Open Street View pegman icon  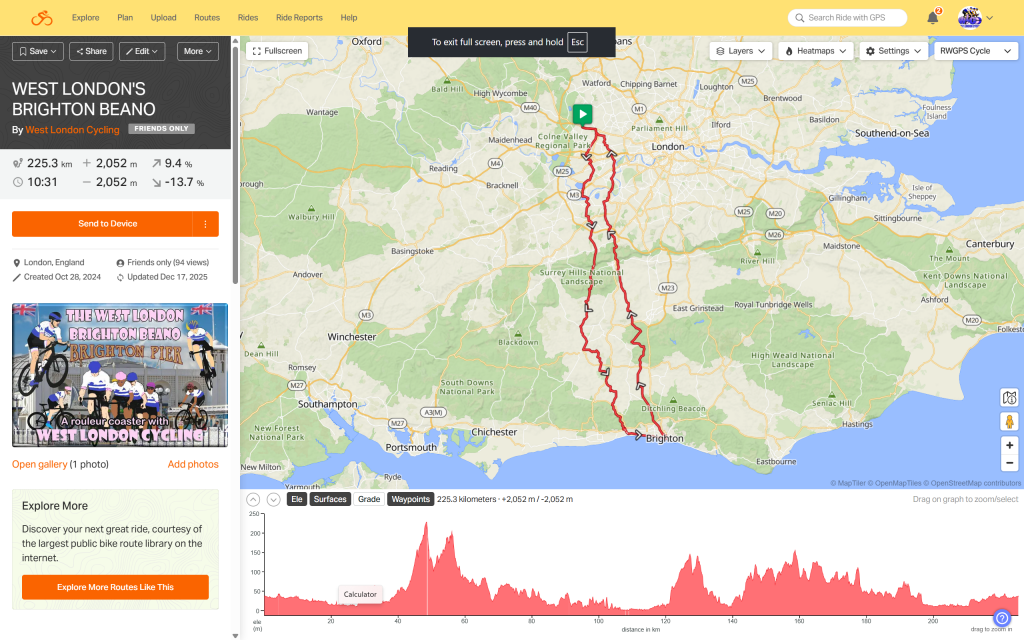(1009, 421)
